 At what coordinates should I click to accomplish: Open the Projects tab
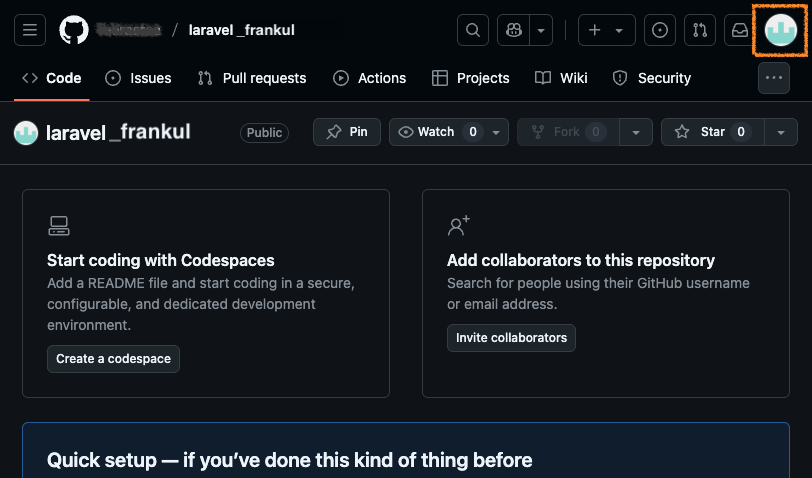pos(471,78)
